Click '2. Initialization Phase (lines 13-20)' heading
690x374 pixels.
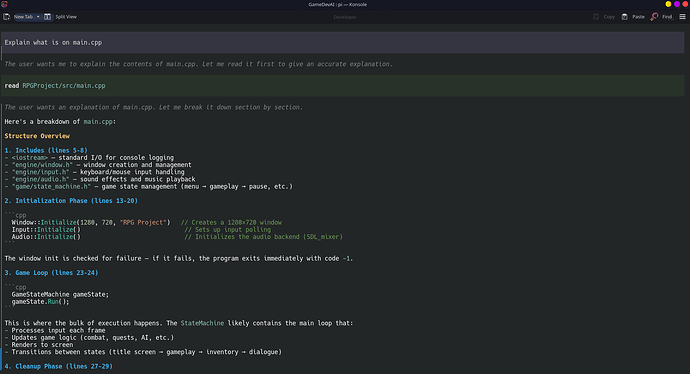point(71,201)
